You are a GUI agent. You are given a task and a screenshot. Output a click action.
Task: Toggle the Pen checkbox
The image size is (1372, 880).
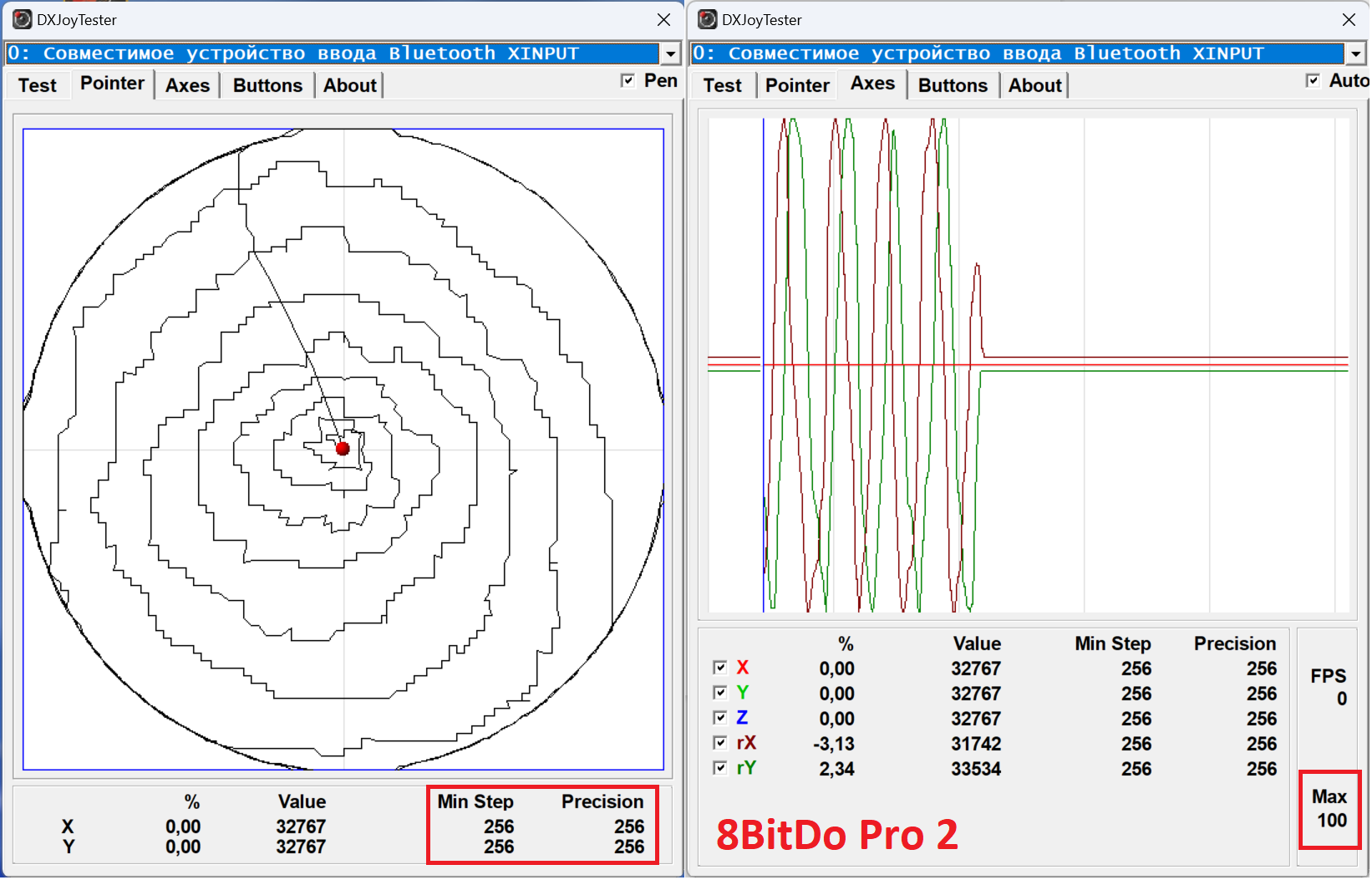628,80
